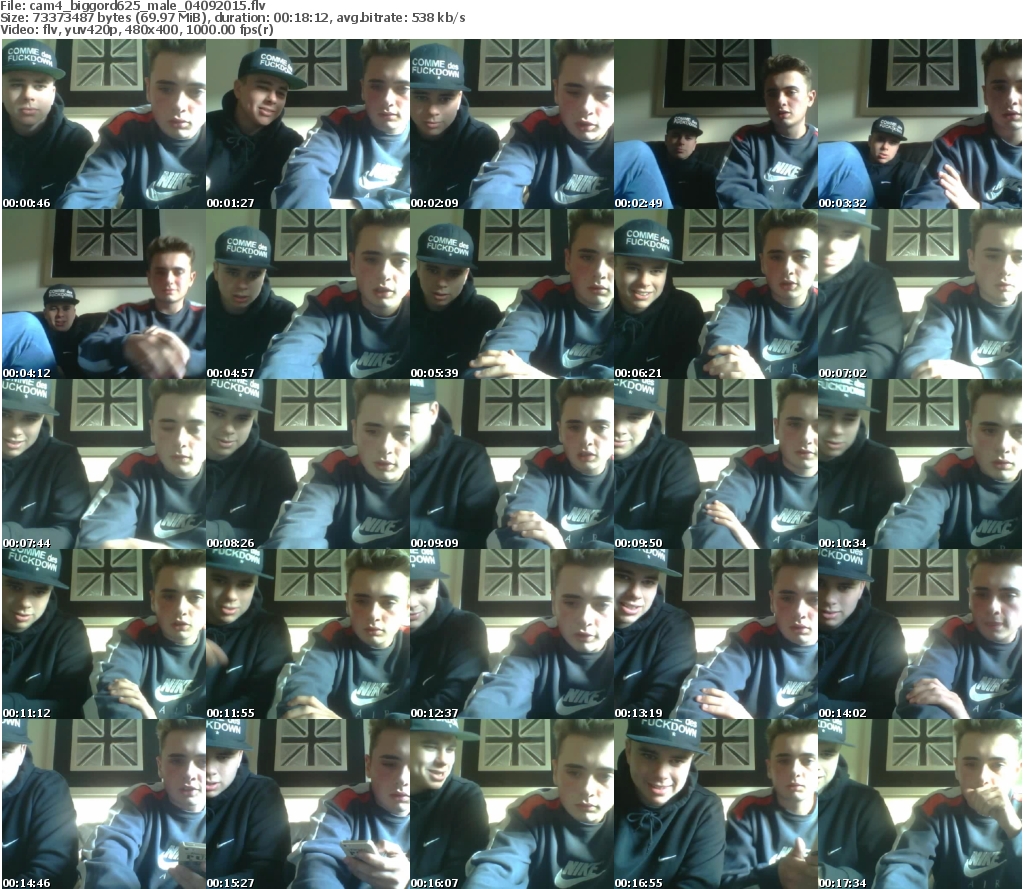Click the 00:09:09 thumbnail
1024x889 pixels.
(511, 464)
